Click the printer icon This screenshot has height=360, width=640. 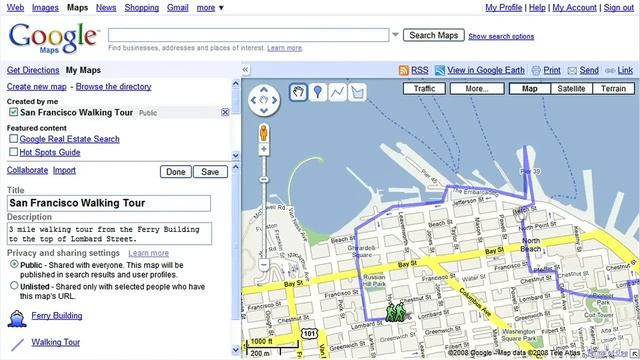[x=536, y=71]
